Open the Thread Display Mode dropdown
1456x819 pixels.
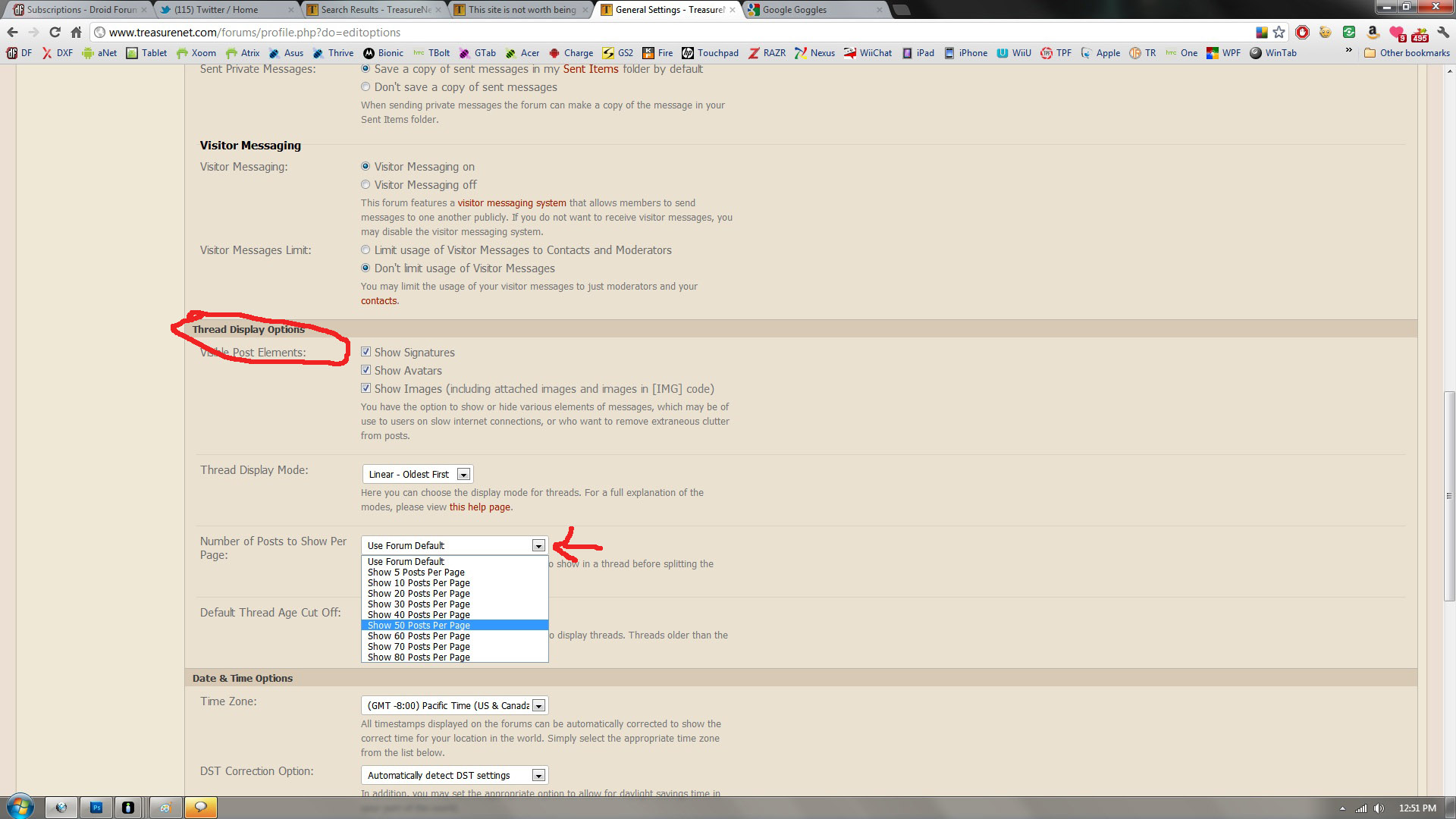(x=418, y=474)
